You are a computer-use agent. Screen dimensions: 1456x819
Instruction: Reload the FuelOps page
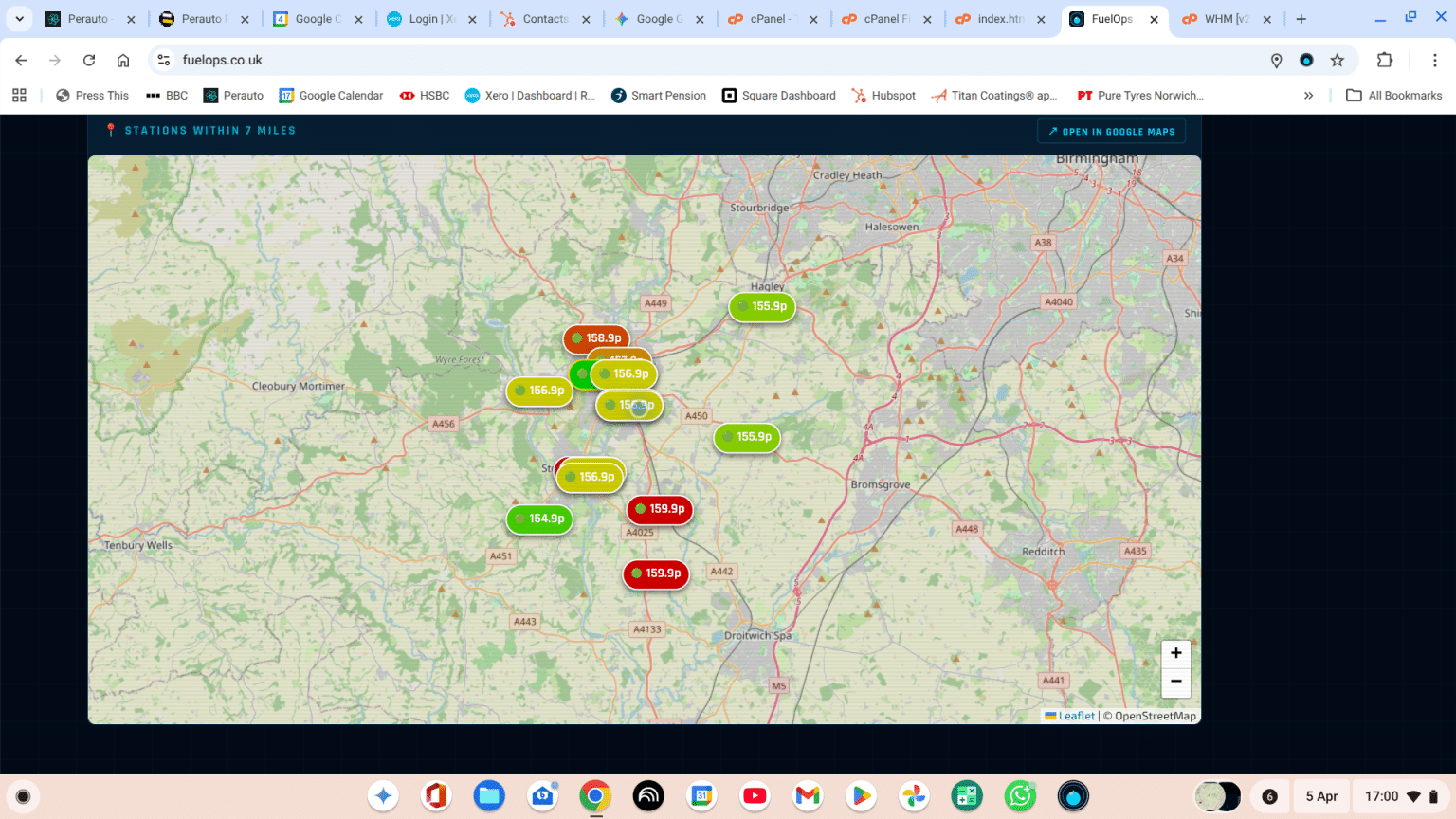point(88,60)
